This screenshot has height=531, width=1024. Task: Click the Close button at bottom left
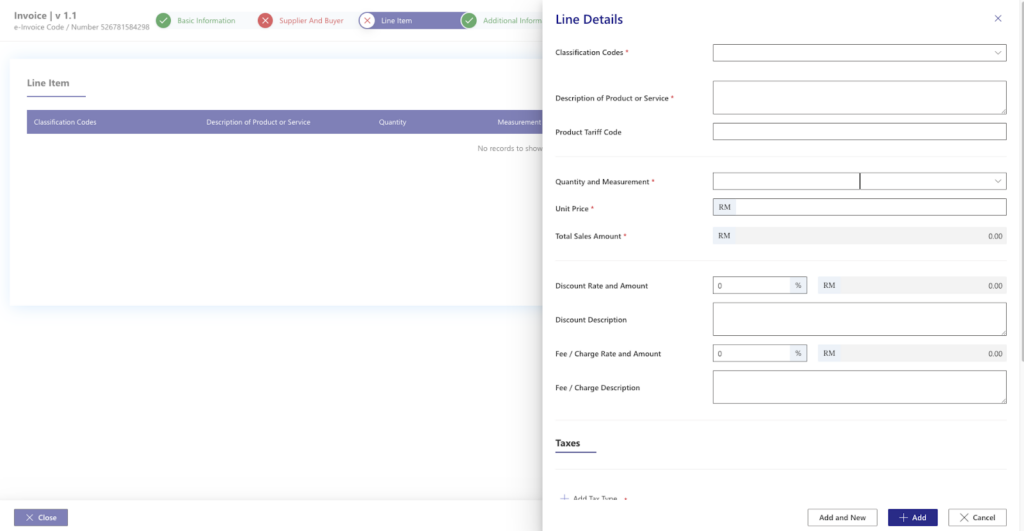click(41, 517)
